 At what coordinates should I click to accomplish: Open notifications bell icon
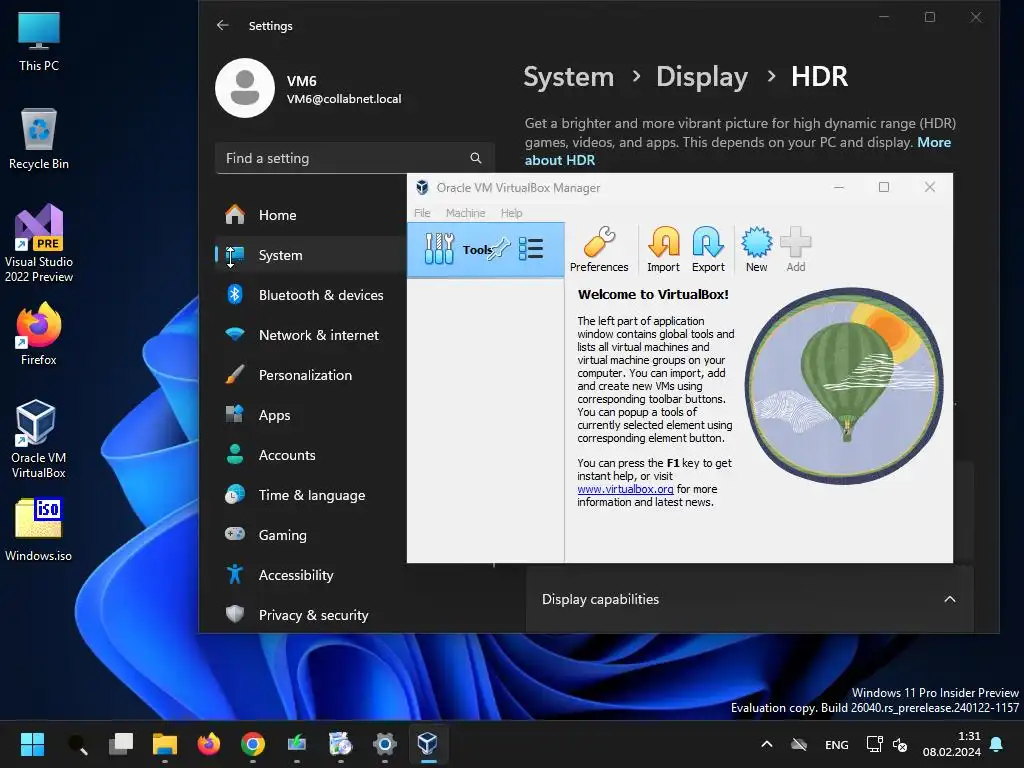pyautogui.click(x=996, y=744)
